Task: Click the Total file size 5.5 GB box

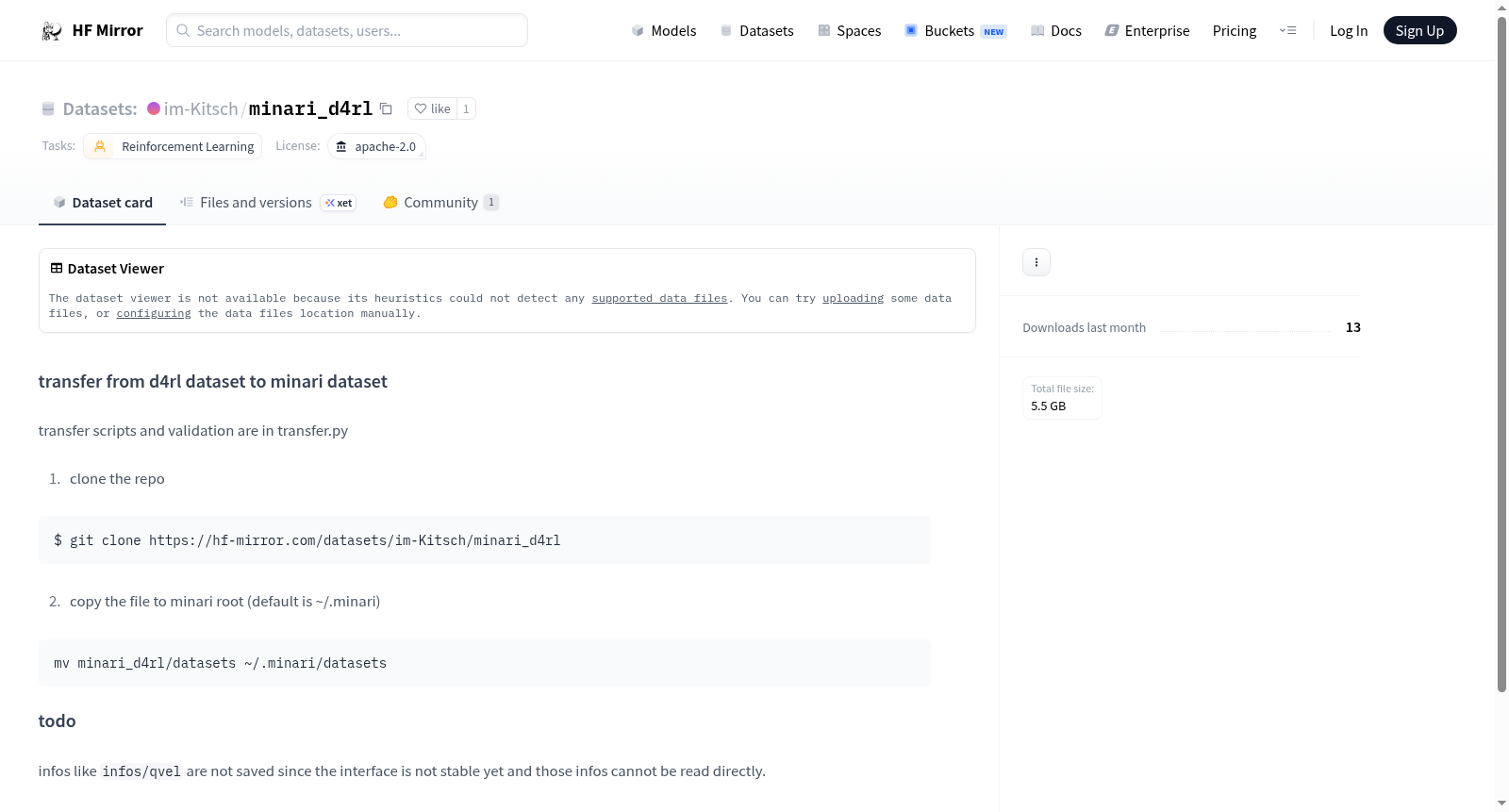Action: click(1063, 398)
